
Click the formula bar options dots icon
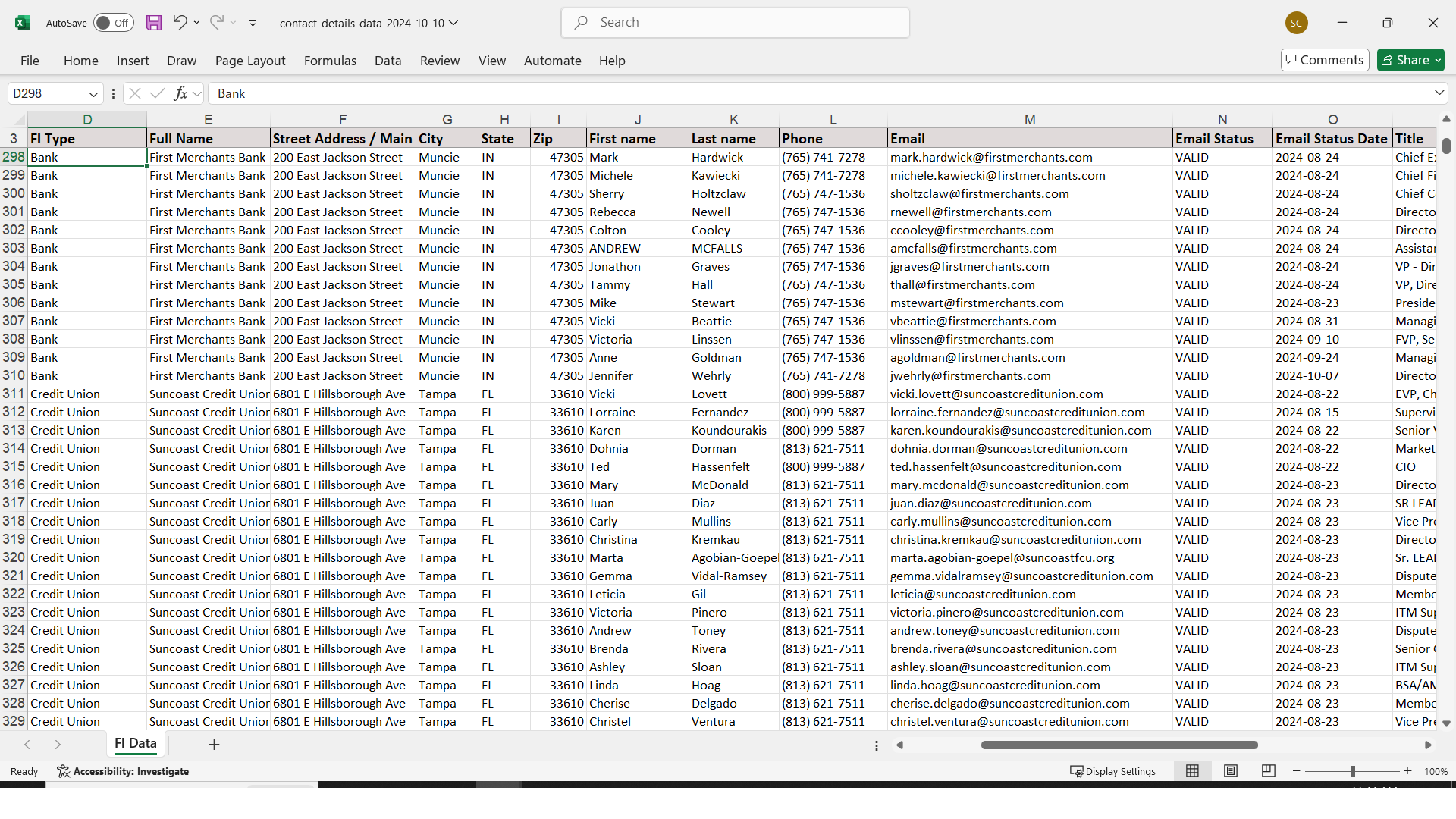[113, 94]
